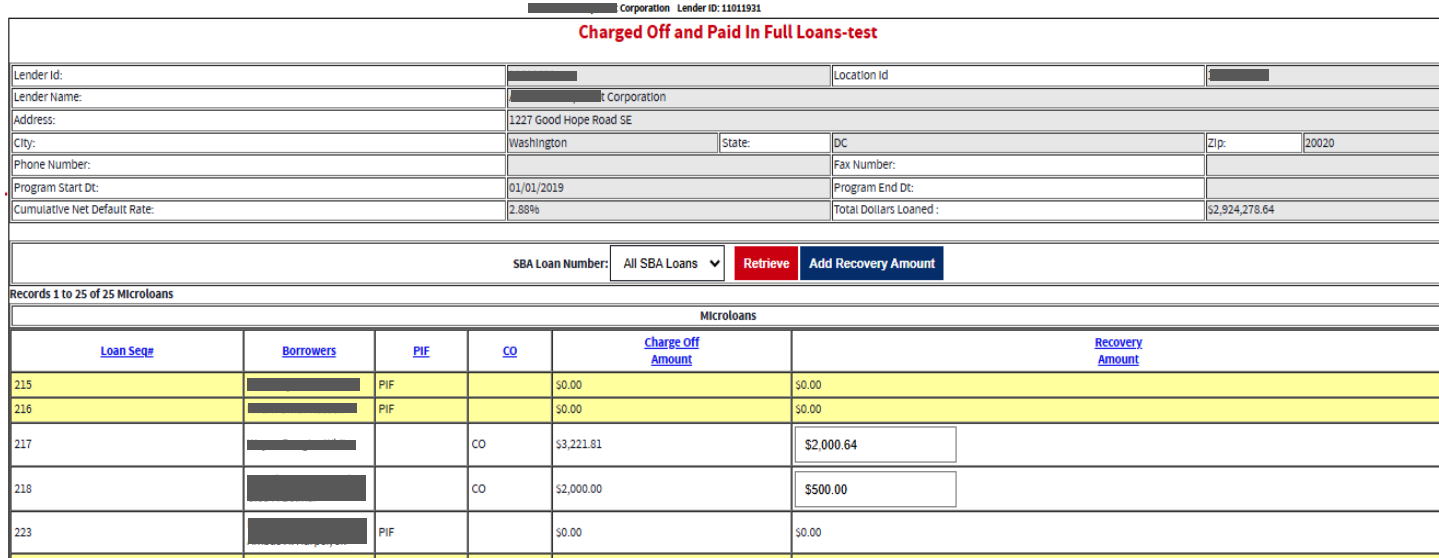Edit the $500.00 recovery amount field
The image size is (1439, 558).
[875, 490]
